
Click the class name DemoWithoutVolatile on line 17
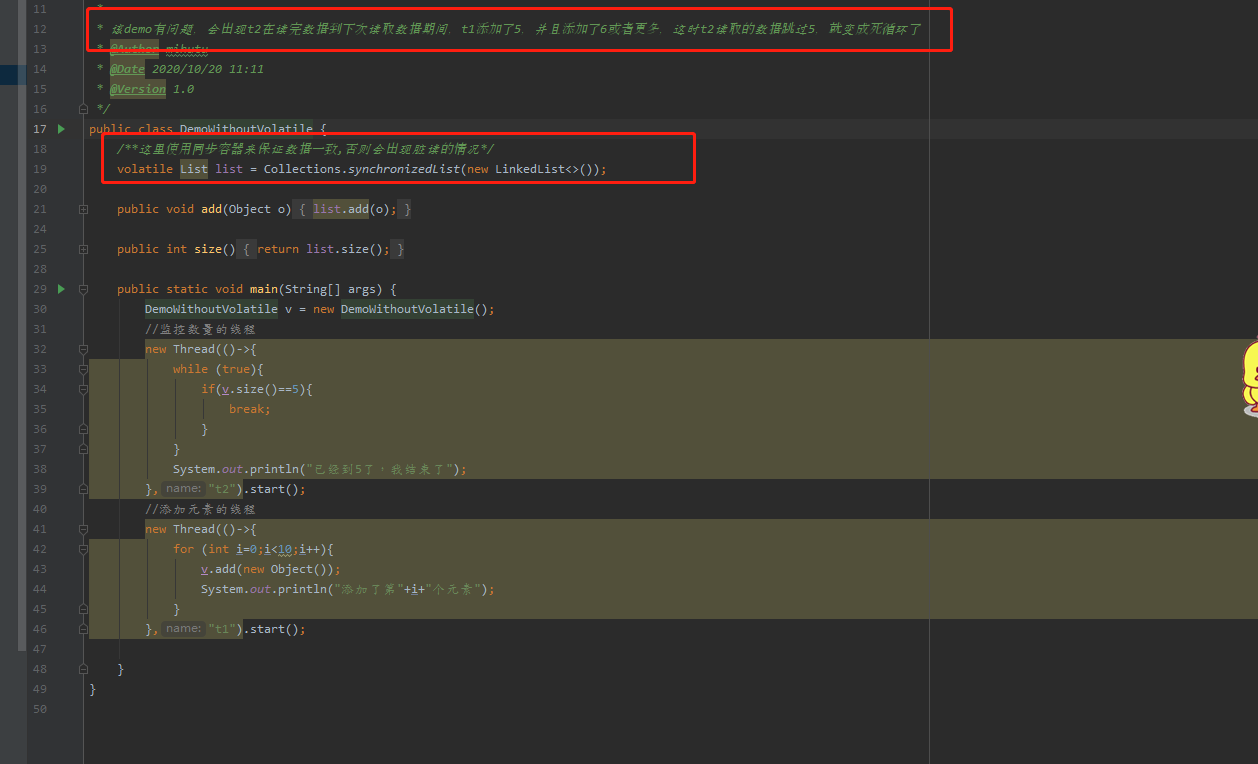pyautogui.click(x=246, y=129)
